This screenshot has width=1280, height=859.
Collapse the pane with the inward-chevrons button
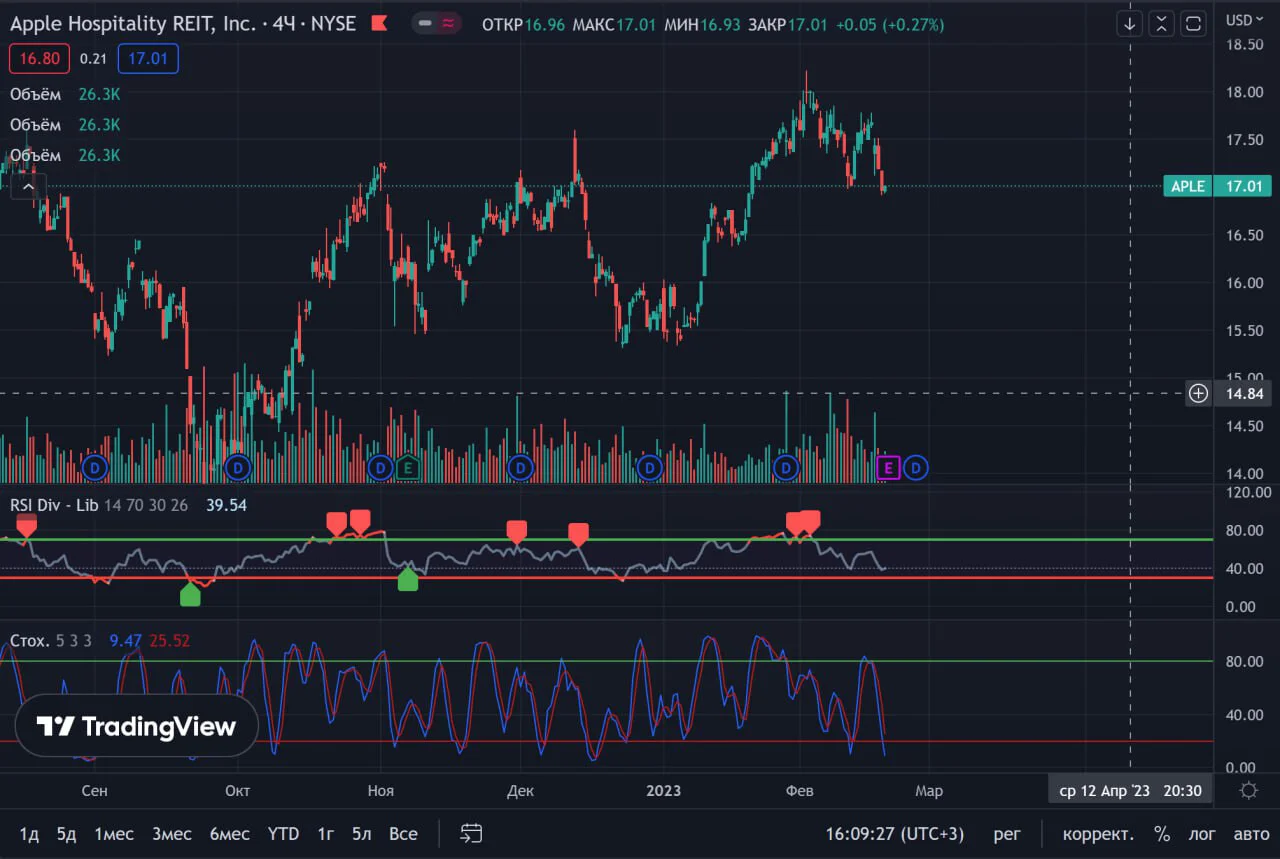pyautogui.click(x=1161, y=24)
